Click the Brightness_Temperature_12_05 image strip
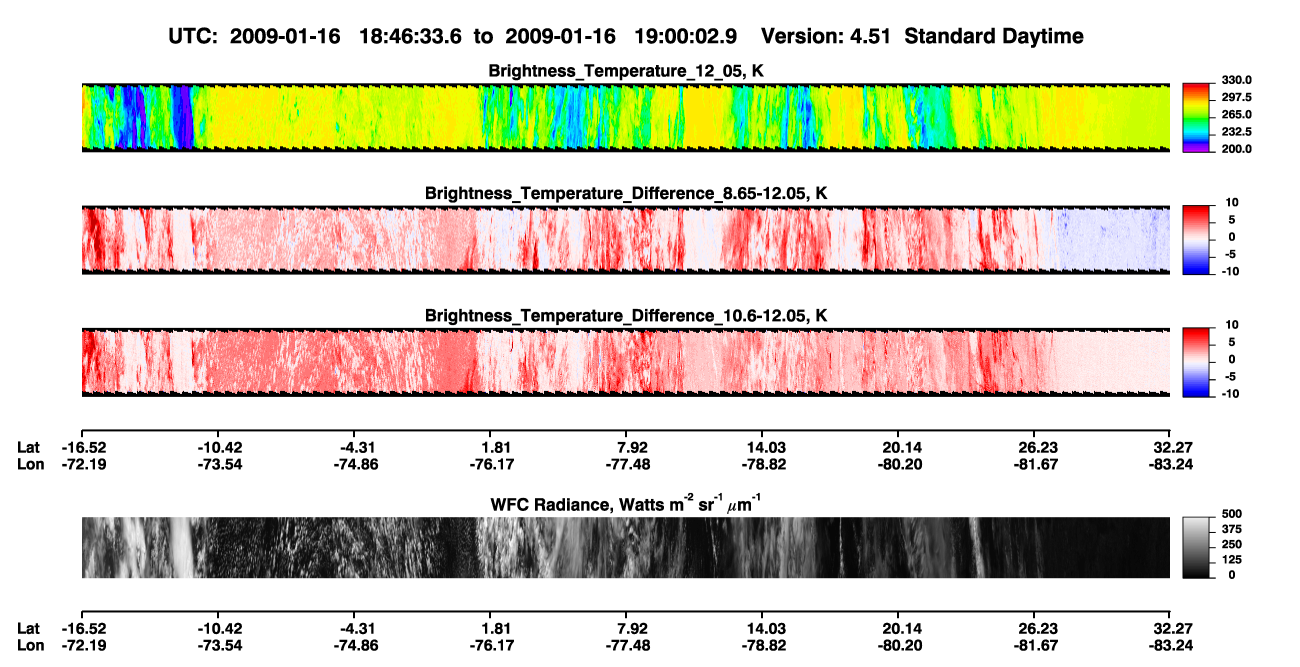The height and width of the screenshot is (667, 1300). click(x=626, y=118)
